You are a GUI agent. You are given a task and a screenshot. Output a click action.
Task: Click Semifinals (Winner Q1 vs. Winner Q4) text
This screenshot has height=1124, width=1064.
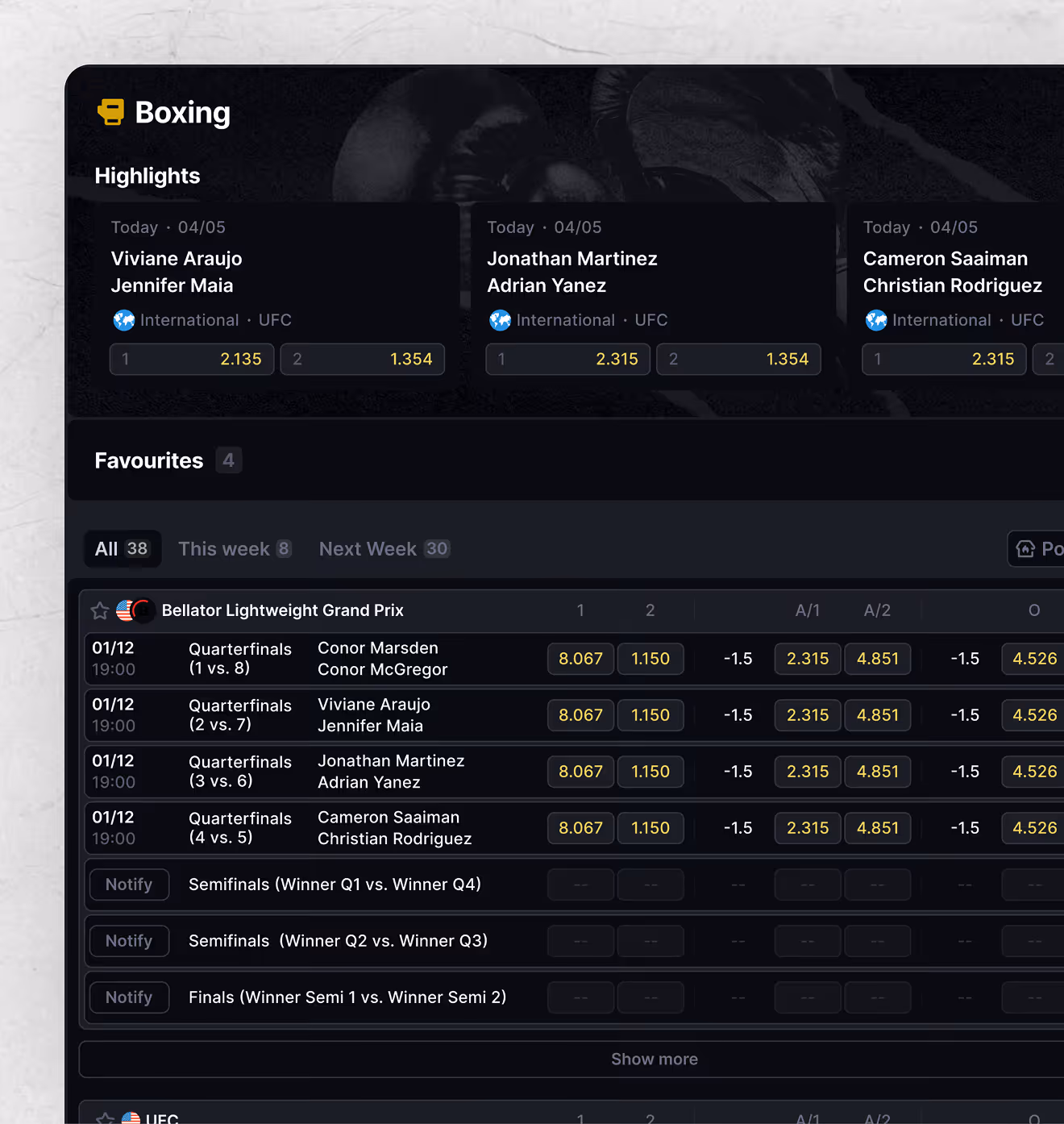click(335, 885)
